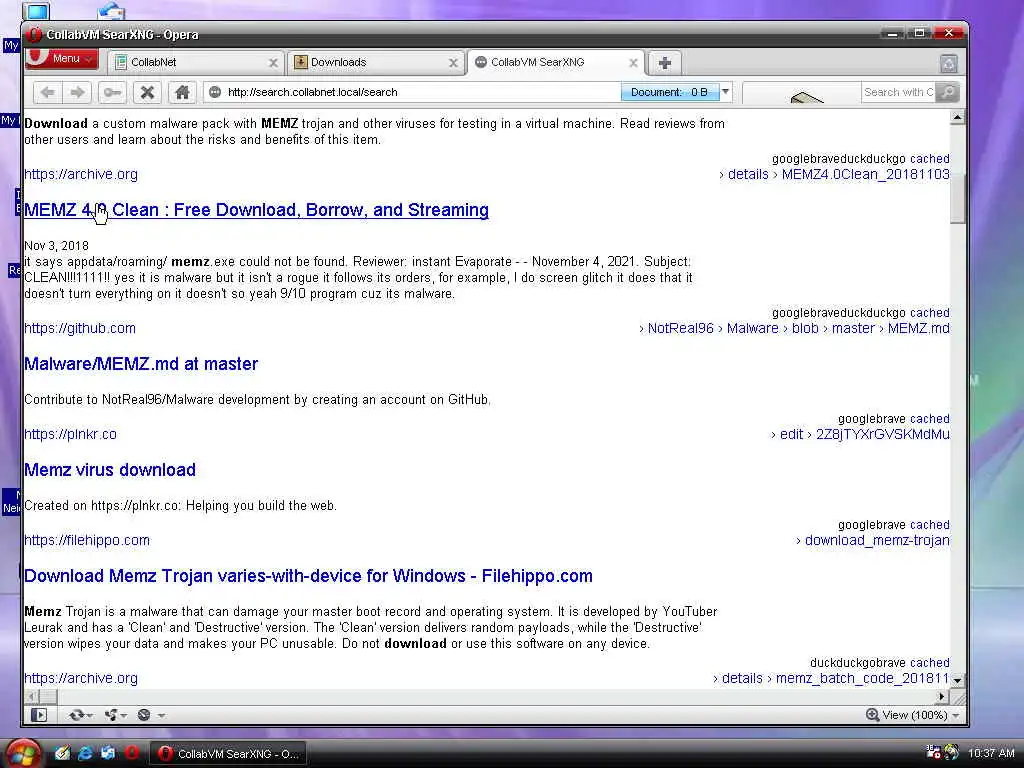Open Memz virus download result
Viewport: 1024px width, 768px height.
[x=110, y=470]
